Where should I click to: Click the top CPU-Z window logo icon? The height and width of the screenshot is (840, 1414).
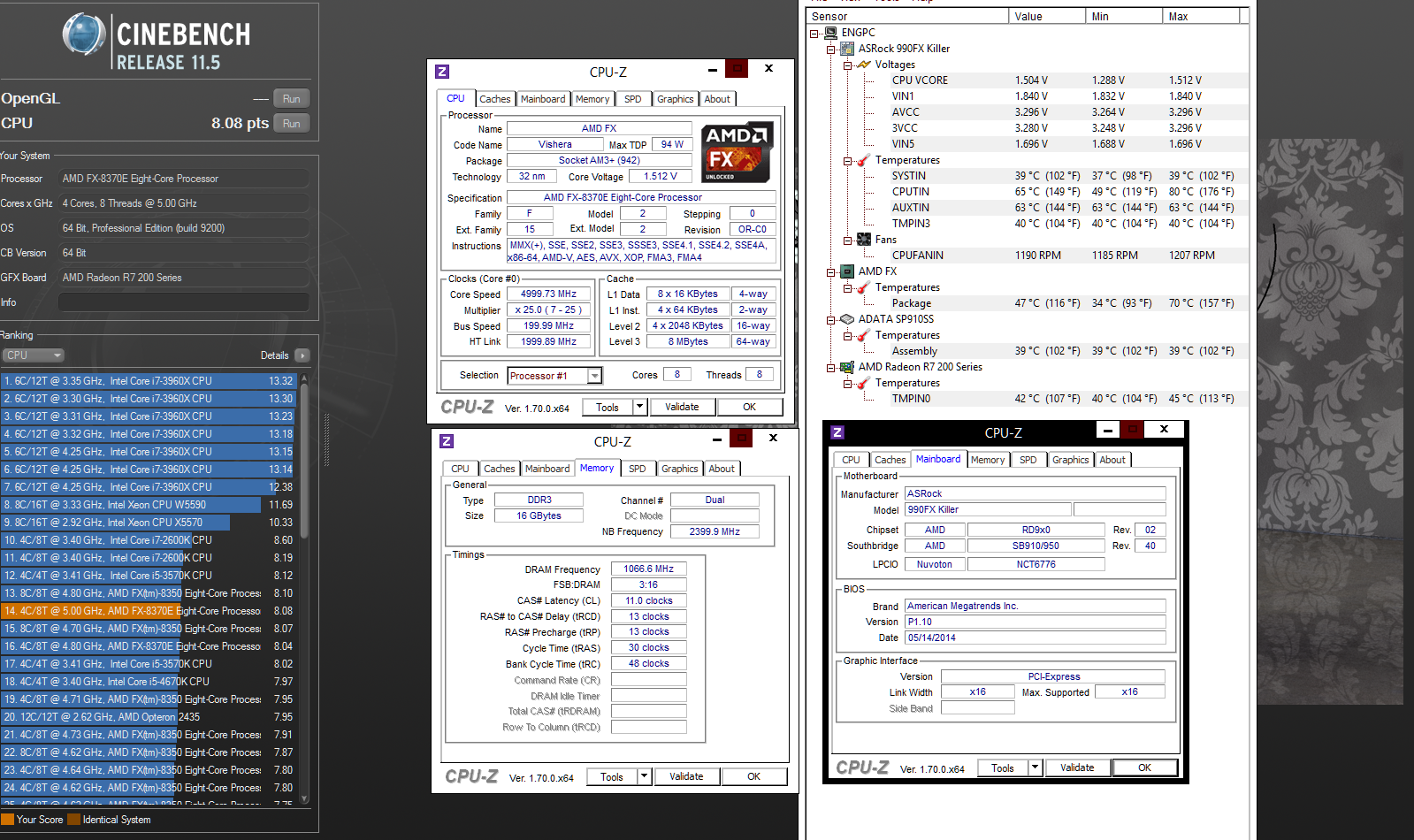pyautogui.click(x=443, y=72)
